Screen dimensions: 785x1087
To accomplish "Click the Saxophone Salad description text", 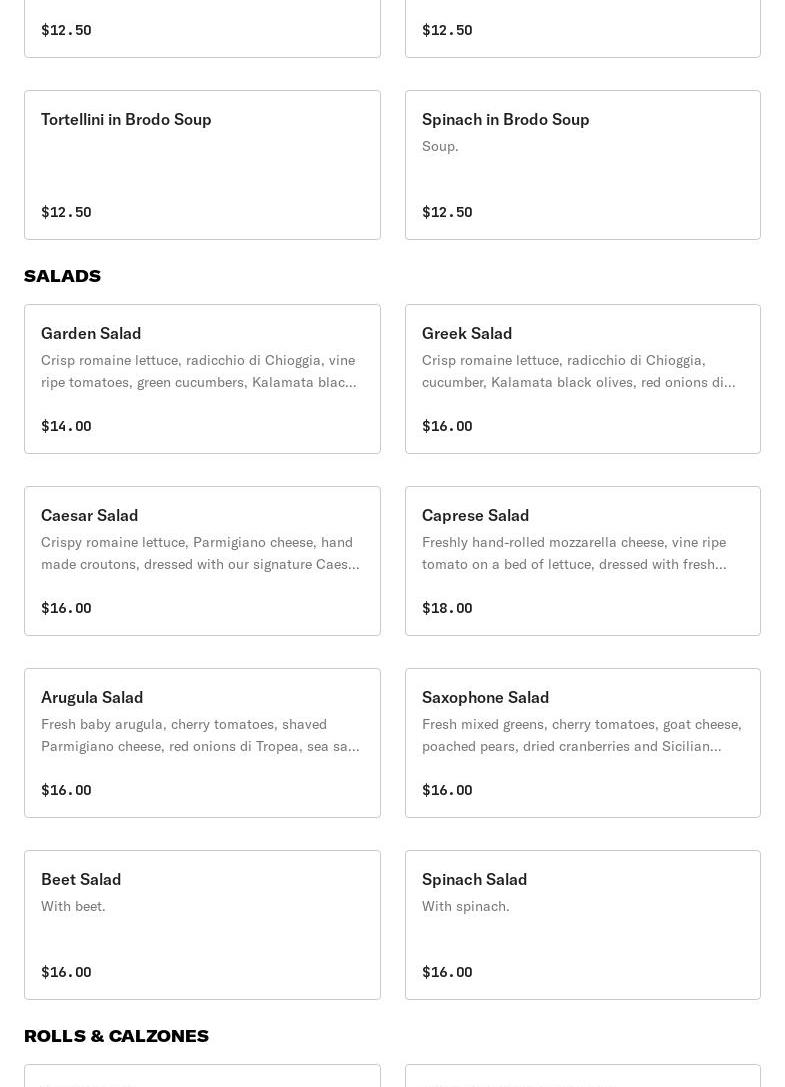I will click(x=581, y=735).
